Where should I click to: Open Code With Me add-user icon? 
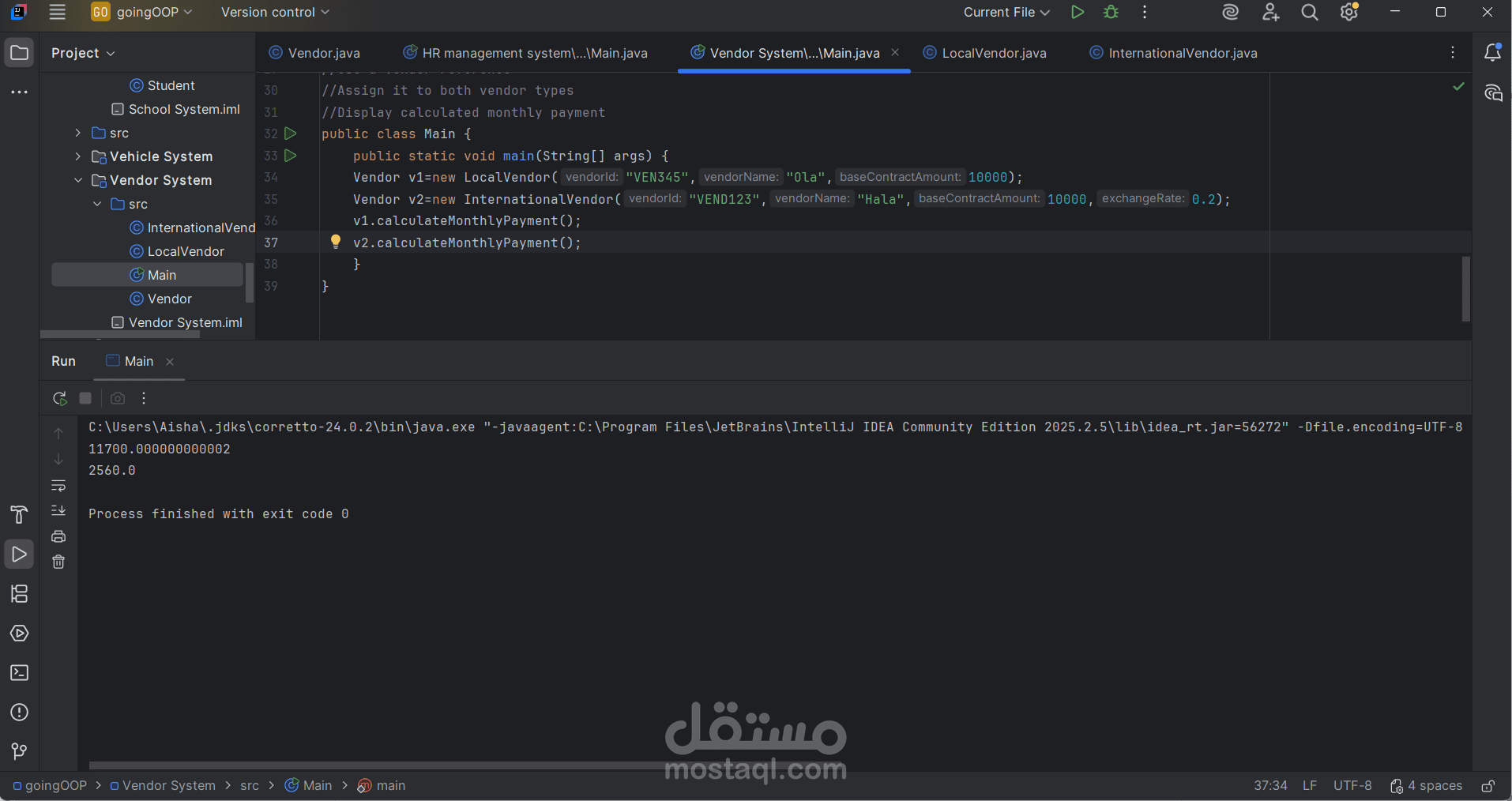pyautogui.click(x=1270, y=12)
